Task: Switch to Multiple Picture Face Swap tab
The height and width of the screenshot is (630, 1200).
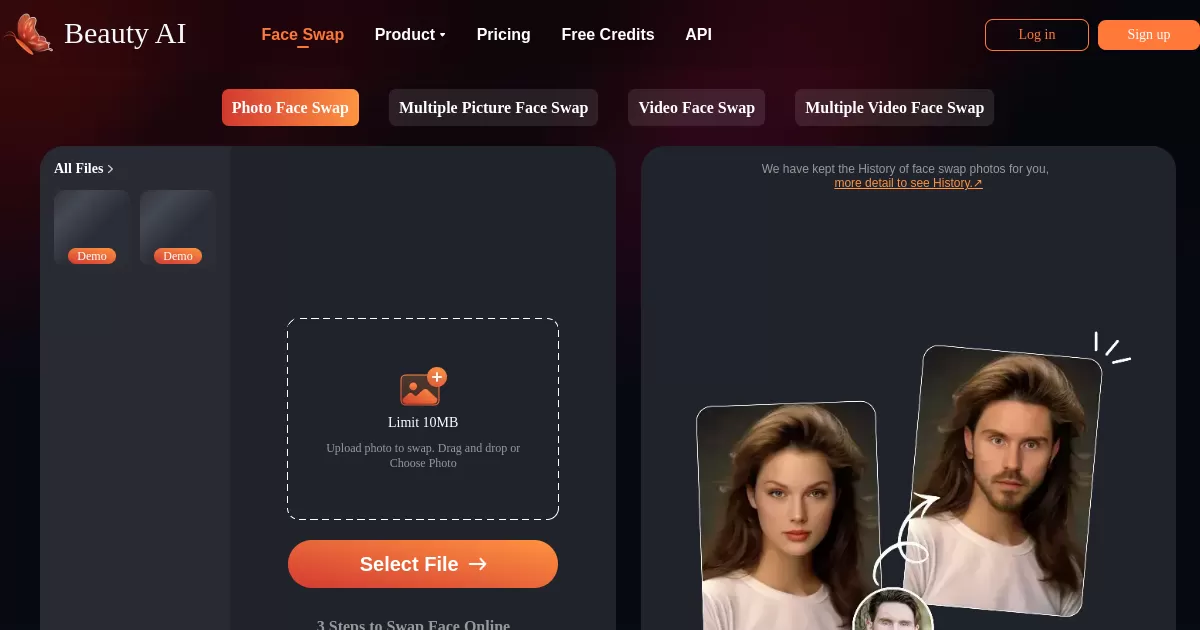Action: 493,108
